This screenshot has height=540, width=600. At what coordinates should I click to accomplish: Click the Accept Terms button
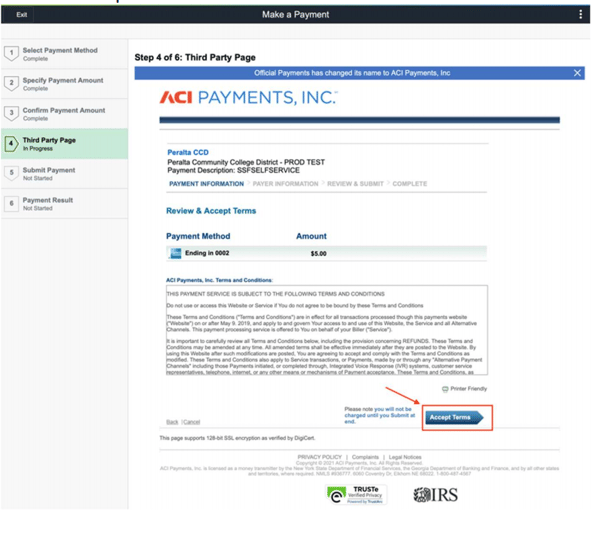point(454,418)
